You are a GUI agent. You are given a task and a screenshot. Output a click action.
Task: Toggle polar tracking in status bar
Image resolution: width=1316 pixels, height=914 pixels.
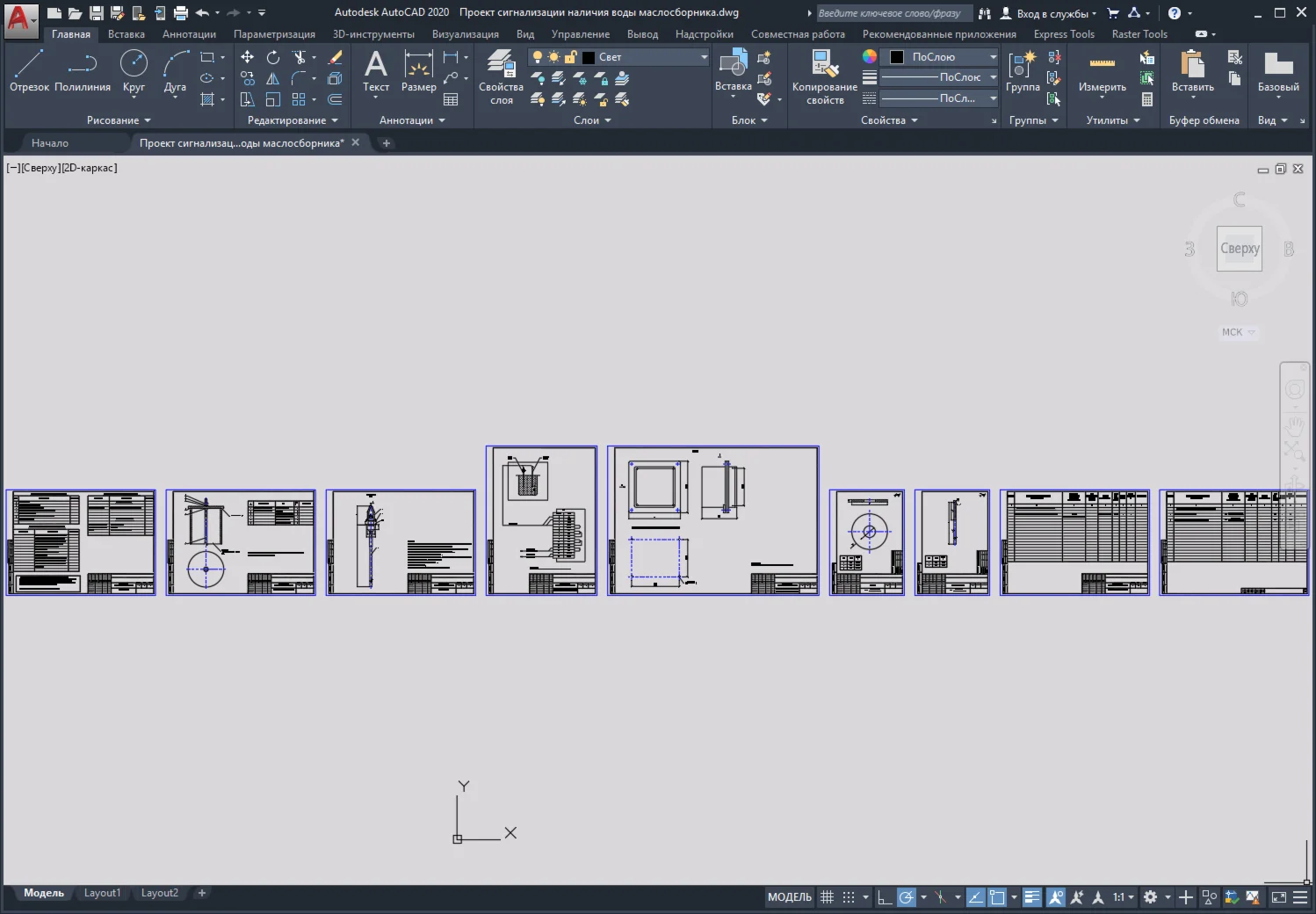click(x=907, y=897)
